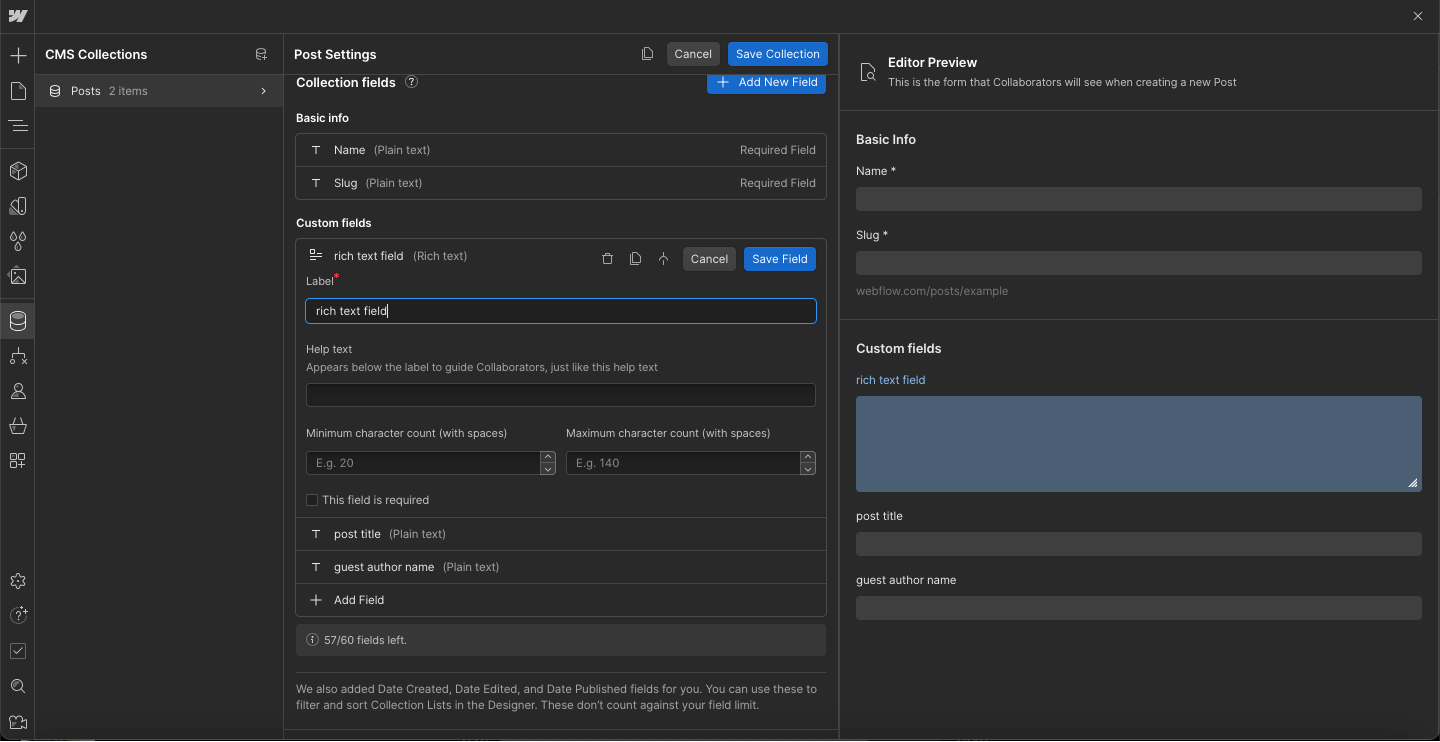Image resolution: width=1440 pixels, height=742 pixels.
Task: Delete the rich text field using trash icon
Action: [x=608, y=258]
